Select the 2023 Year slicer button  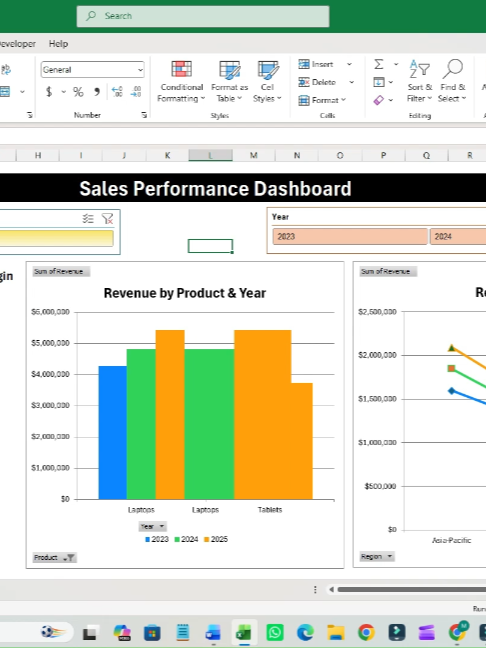click(350, 237)
